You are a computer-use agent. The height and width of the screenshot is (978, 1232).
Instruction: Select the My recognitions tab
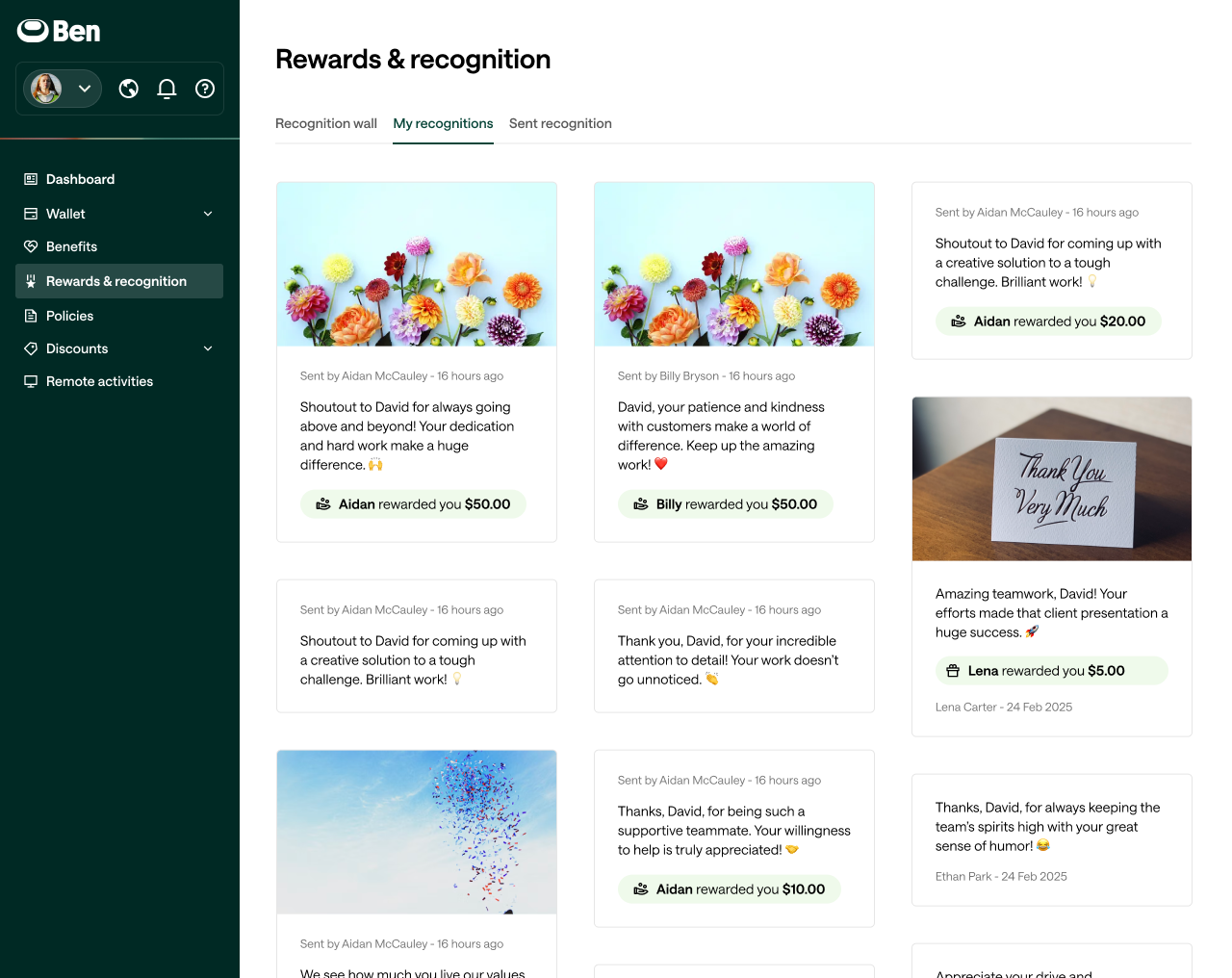(443, 123)
